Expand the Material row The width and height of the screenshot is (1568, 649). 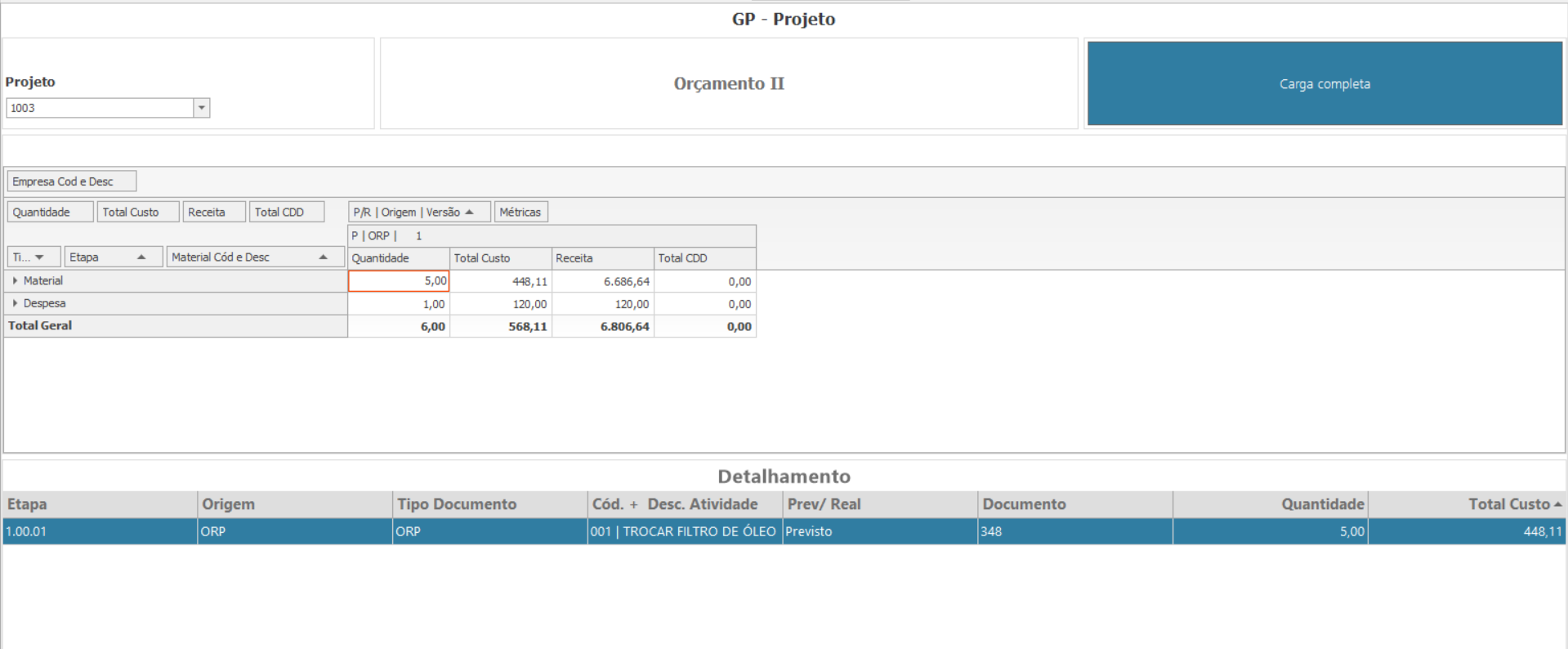pos(15,280)
